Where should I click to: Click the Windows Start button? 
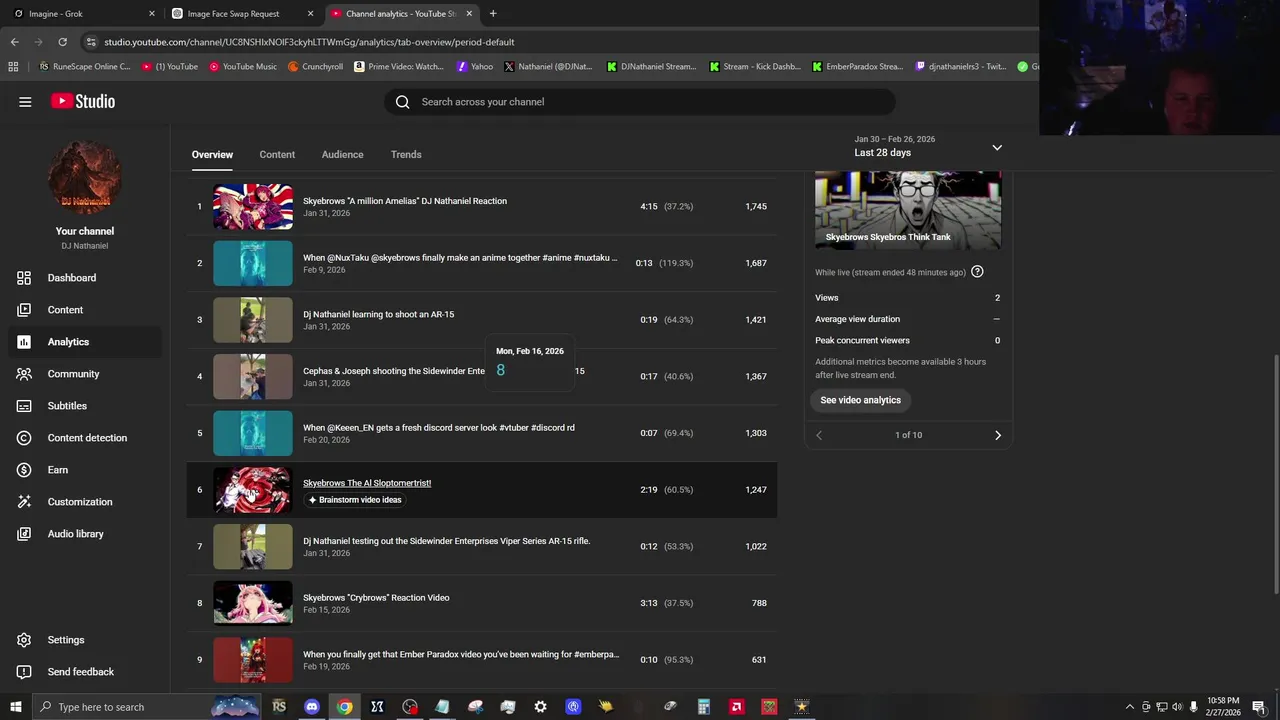15,707
